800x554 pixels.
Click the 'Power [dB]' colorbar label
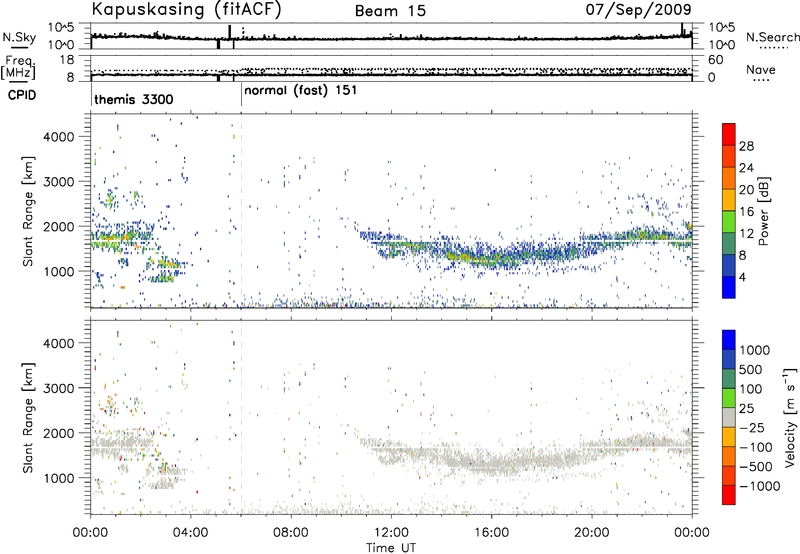tap(764, 211)
